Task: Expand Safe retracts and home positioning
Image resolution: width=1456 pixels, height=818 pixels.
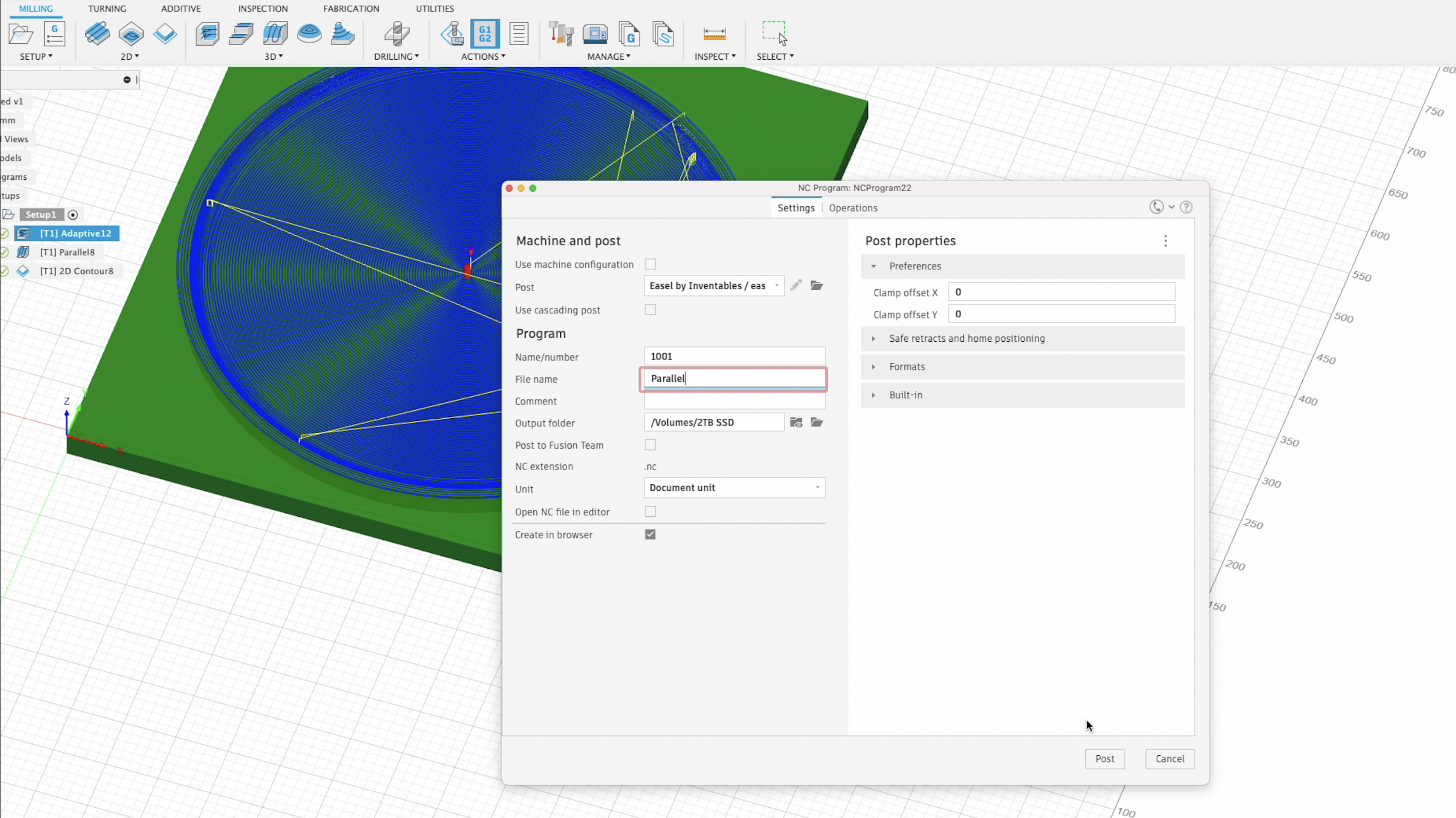Action: [x=967, y=339]
